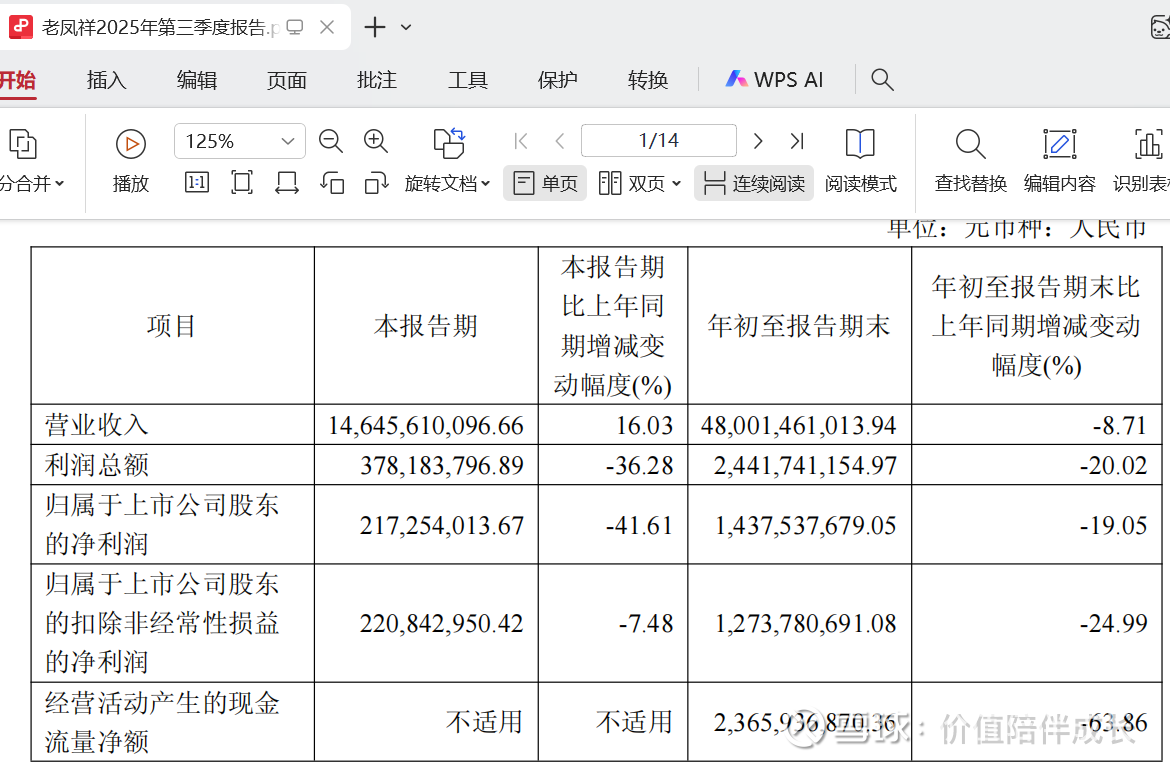This screenshot has width=1170, height=765.
Task: Launch WPS AI assistant
Action: click(775, 80)
